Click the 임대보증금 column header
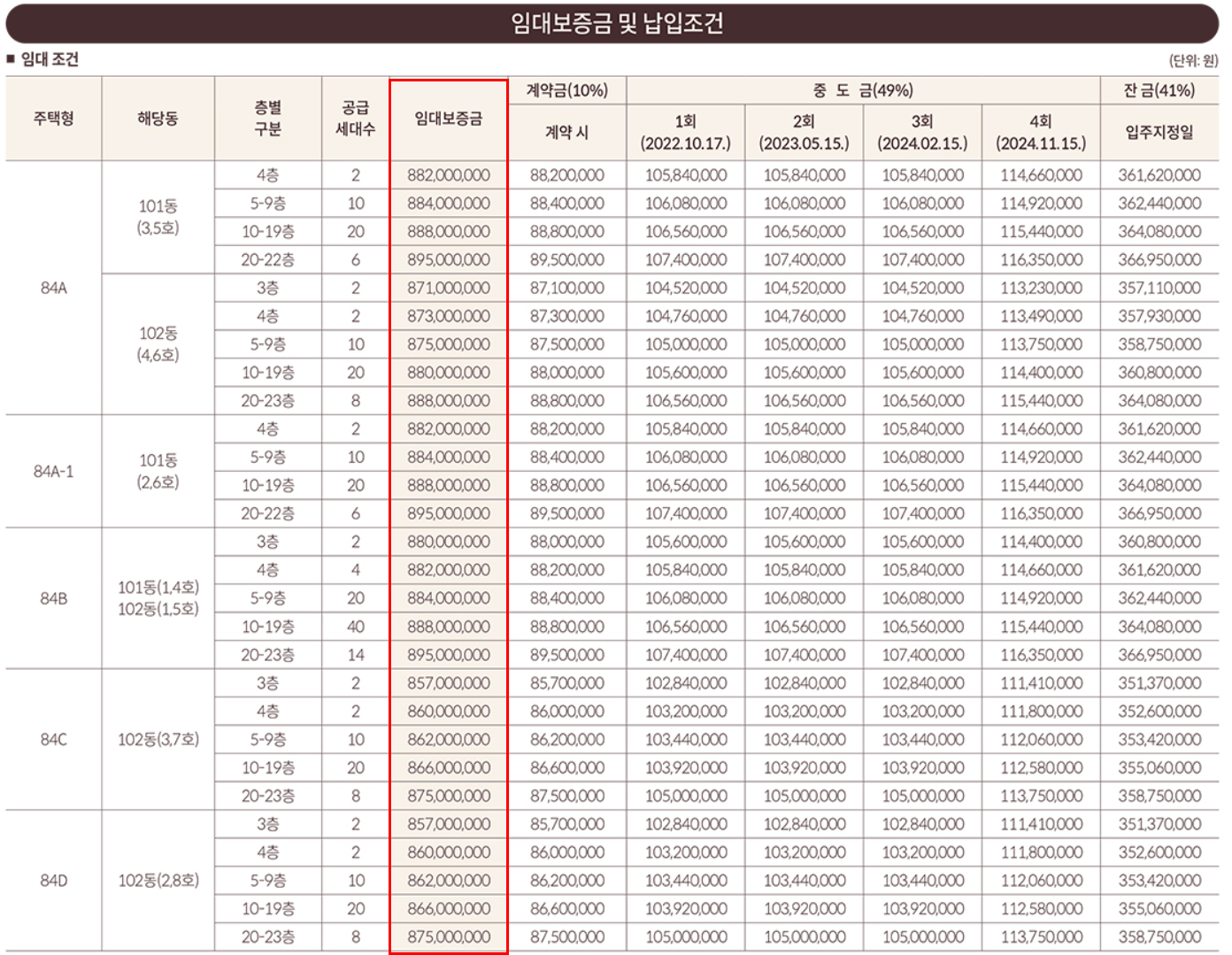 449,119
